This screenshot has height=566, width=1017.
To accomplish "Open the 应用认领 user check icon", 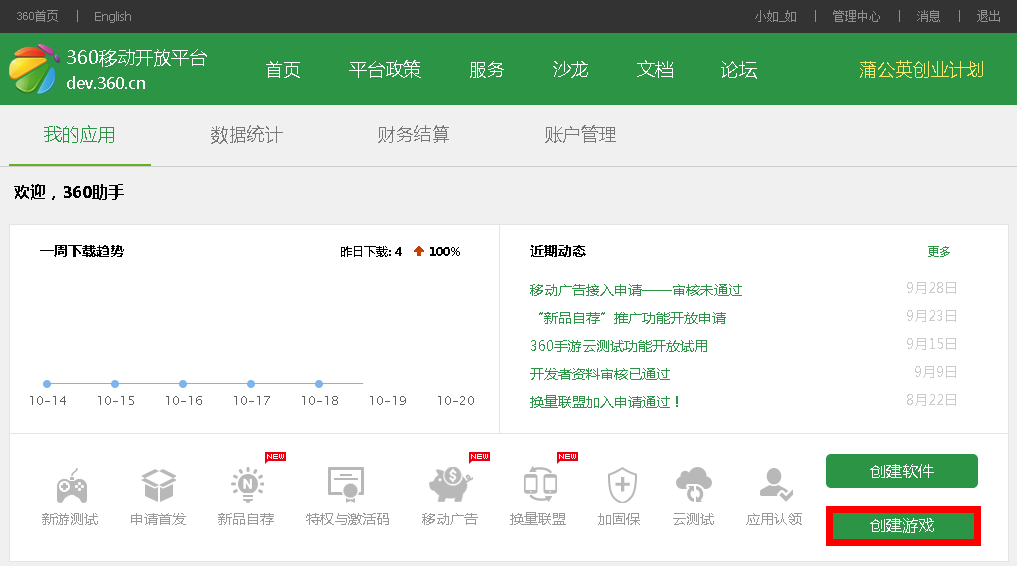I will [775, 484].
